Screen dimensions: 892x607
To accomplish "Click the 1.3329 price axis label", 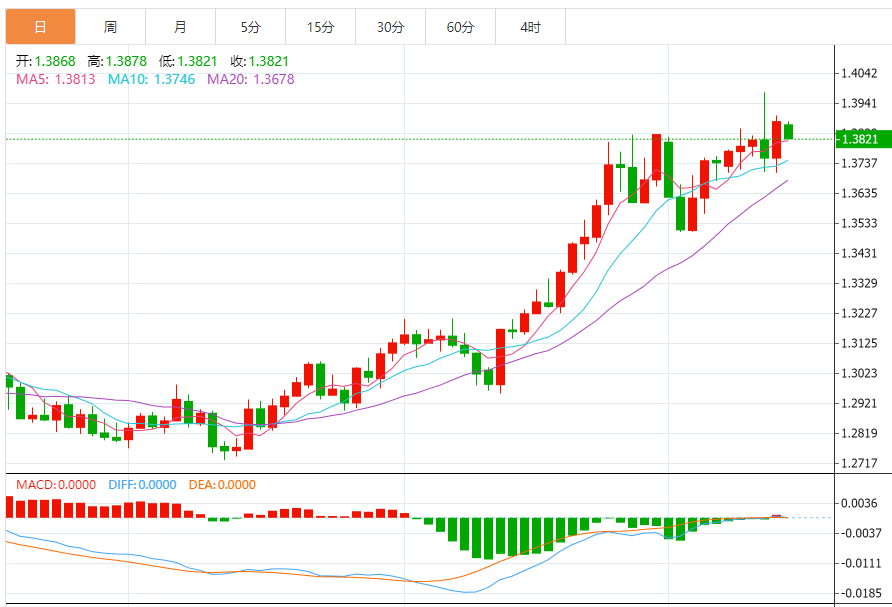I will [859, 283].
